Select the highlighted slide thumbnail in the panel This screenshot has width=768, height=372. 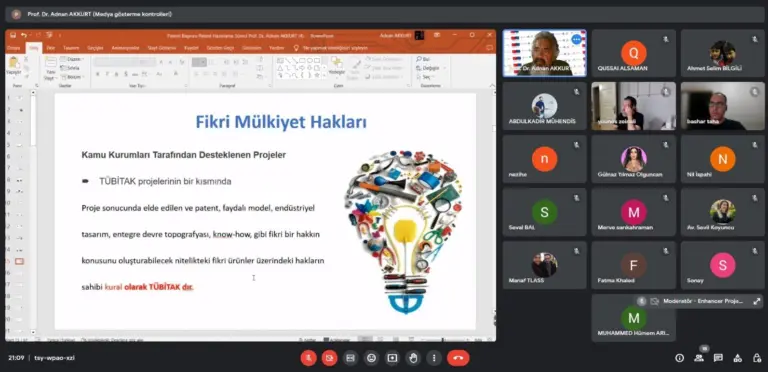point(19,261)
